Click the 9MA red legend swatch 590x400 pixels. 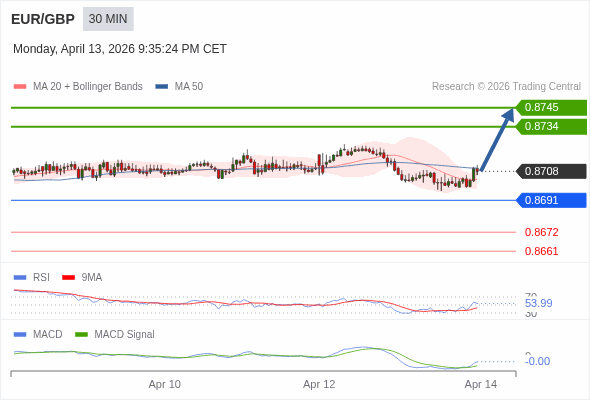pos(68,278)
